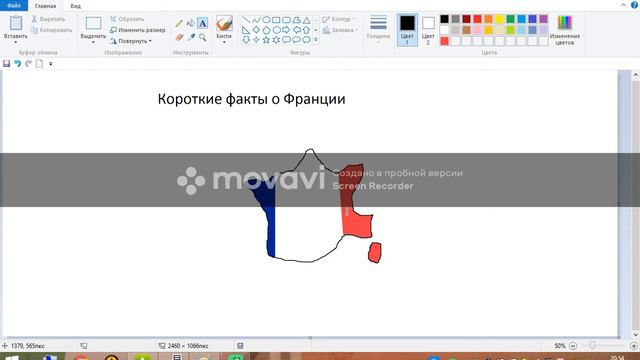The image size is (640, 360).
Task: Choose the six-point star shape
Action: click(276, 40)
